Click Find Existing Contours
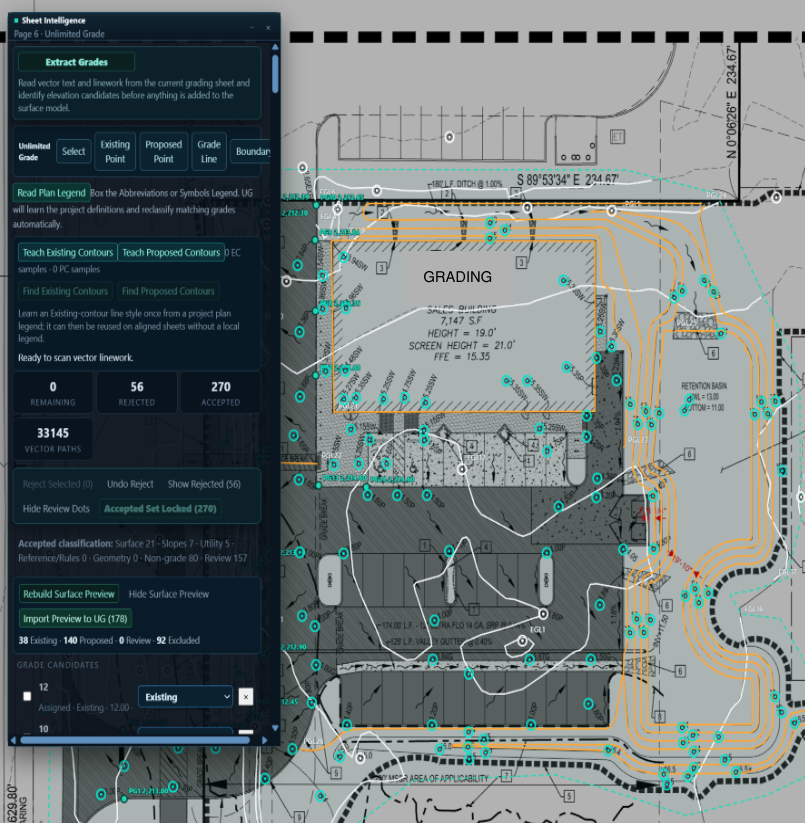 65,291
